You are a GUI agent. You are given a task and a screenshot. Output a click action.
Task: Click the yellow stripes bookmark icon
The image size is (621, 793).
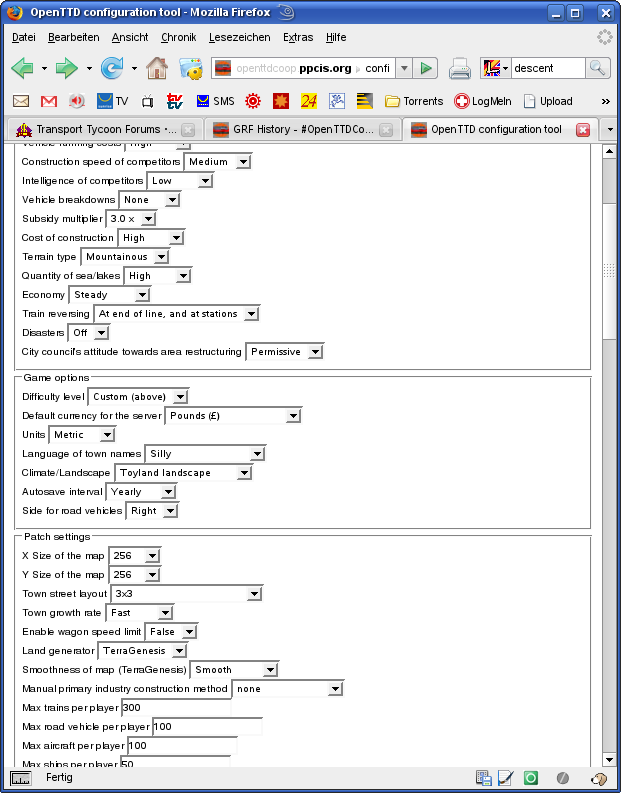click(365, 101)
